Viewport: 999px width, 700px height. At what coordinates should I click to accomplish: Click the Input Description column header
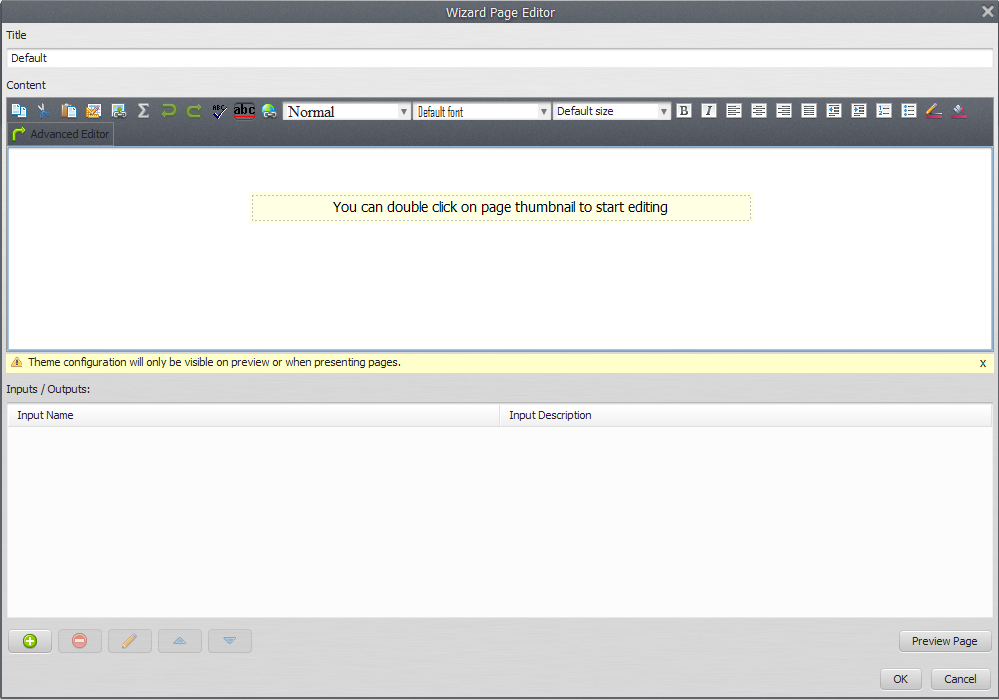coord(746,415)
